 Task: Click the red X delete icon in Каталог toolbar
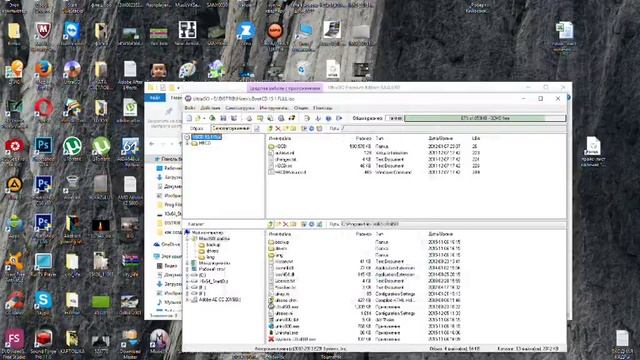tap(286, 224)
